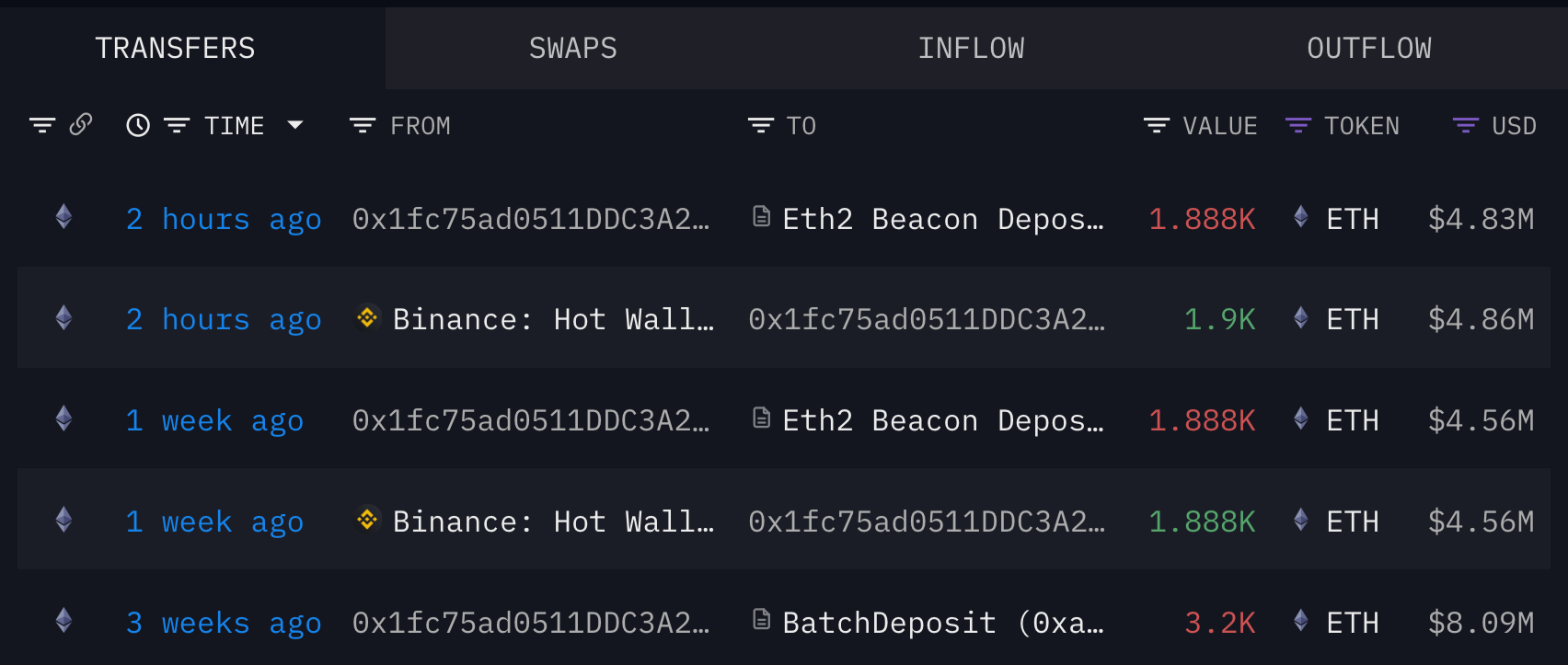The image size is (1568, 665).
Task: Toggle the filter on the TO column
Action: [760, 125]
